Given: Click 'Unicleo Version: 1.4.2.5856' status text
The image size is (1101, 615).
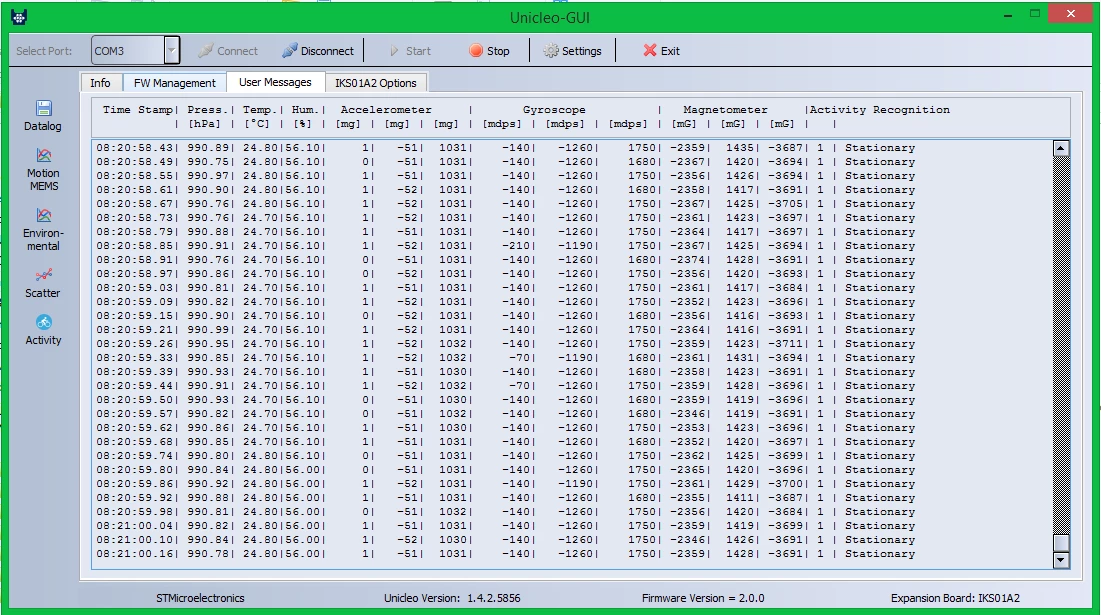Looking at the screenshot, I should [452, 598].
